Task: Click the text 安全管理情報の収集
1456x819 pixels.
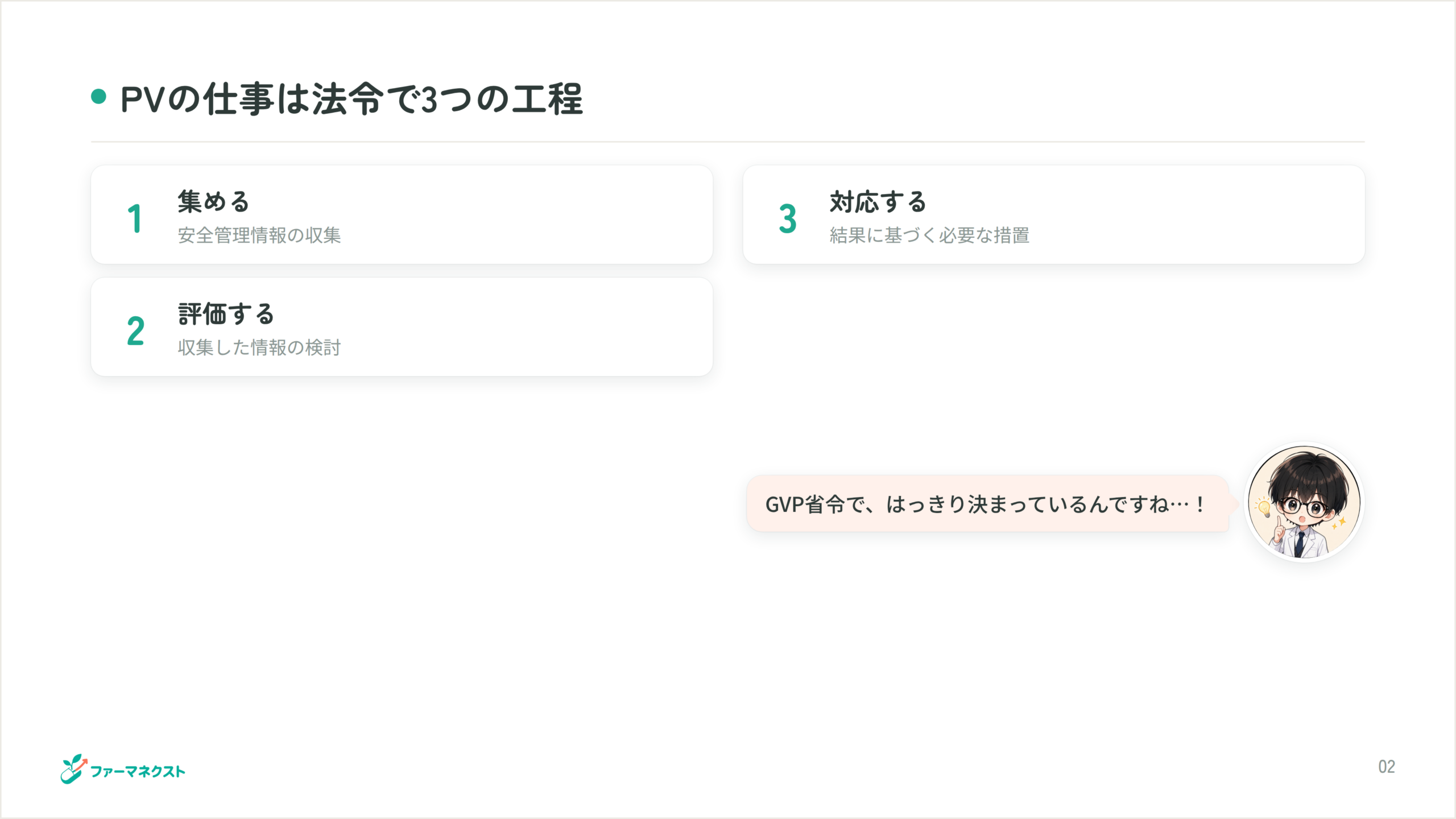Action: (x=259, y=235)
